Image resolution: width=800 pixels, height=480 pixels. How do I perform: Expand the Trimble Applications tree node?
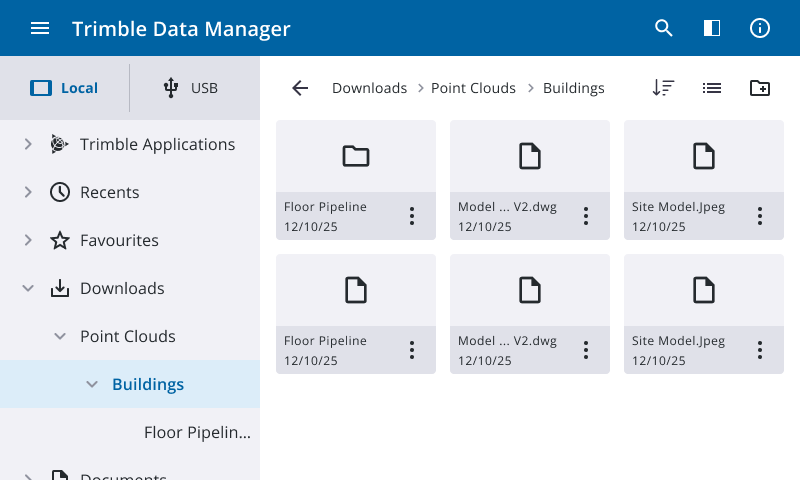click(28, 144)
